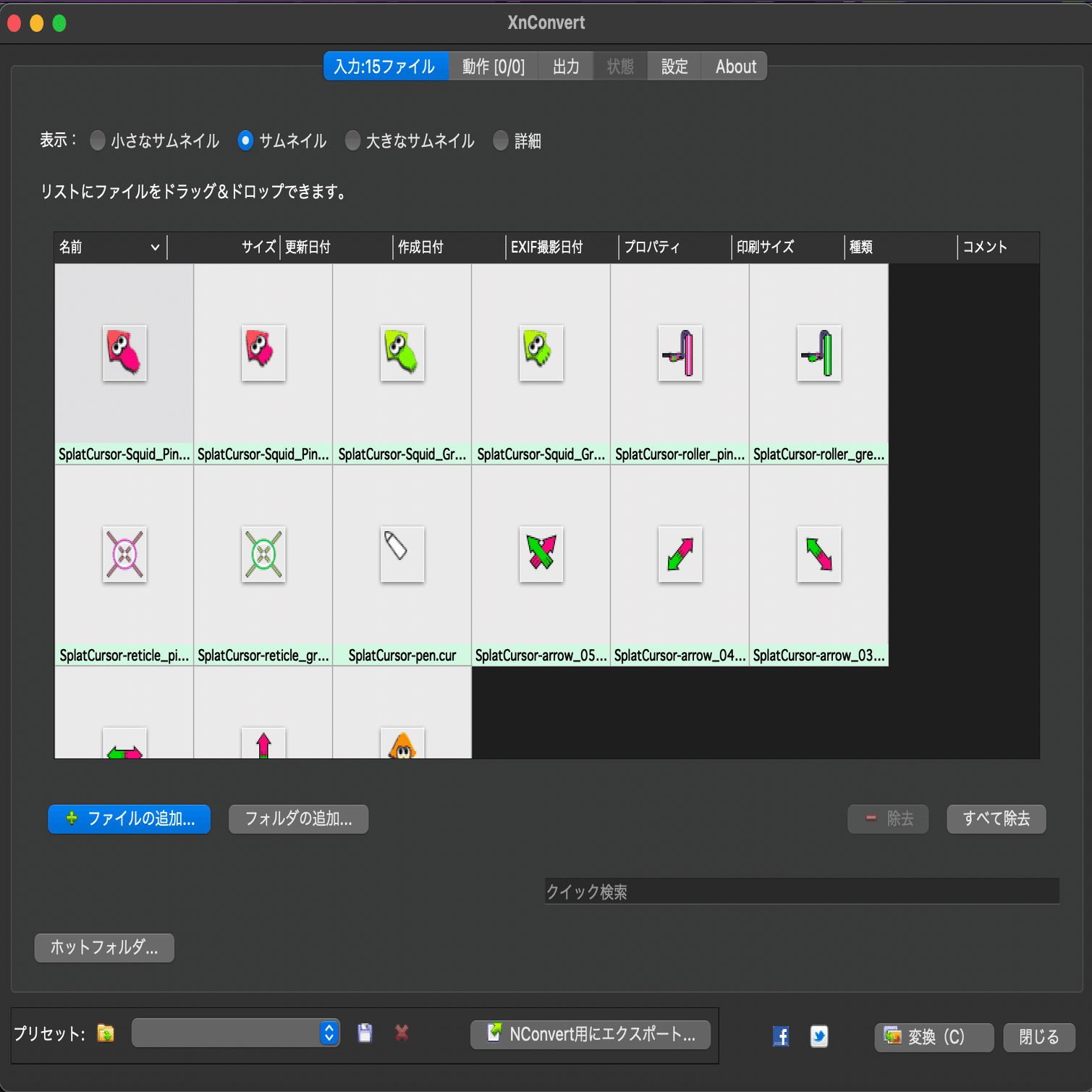Click 閉じる button
1092x1092 pixels.
1039,1038
